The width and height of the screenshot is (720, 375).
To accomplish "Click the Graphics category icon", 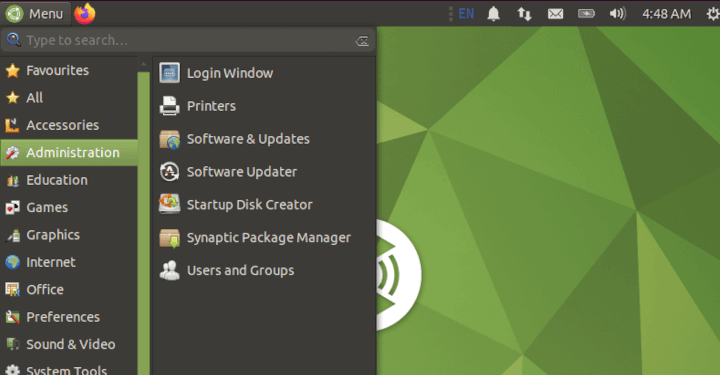I will click(12, 235).
